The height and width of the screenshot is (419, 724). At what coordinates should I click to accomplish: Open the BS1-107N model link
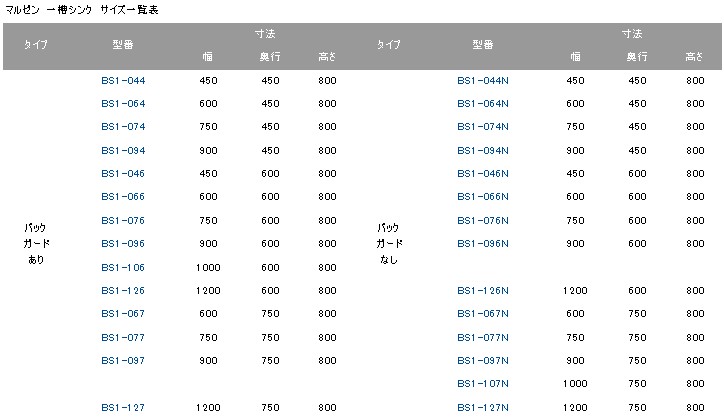(483, 384)
